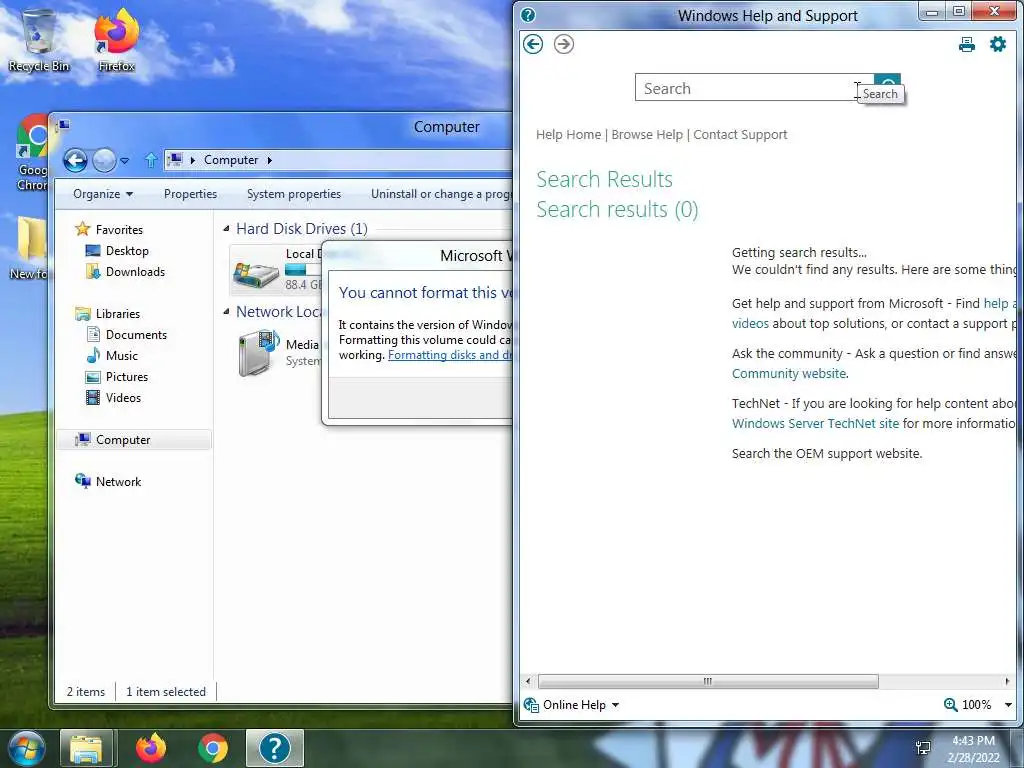Select Downloads under Favorites
Screen dimensions: 1024x768
[x=135, y=272]
